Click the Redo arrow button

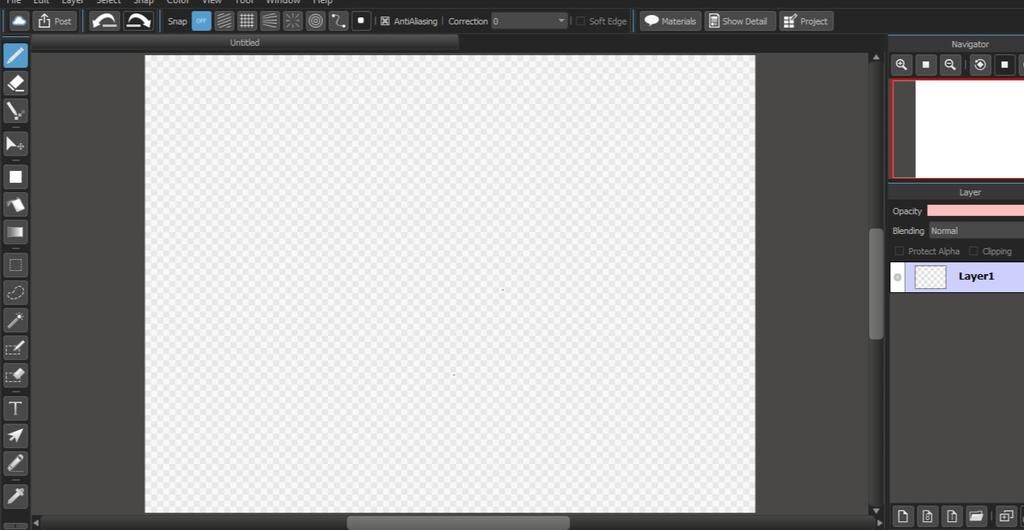[138, 21]
